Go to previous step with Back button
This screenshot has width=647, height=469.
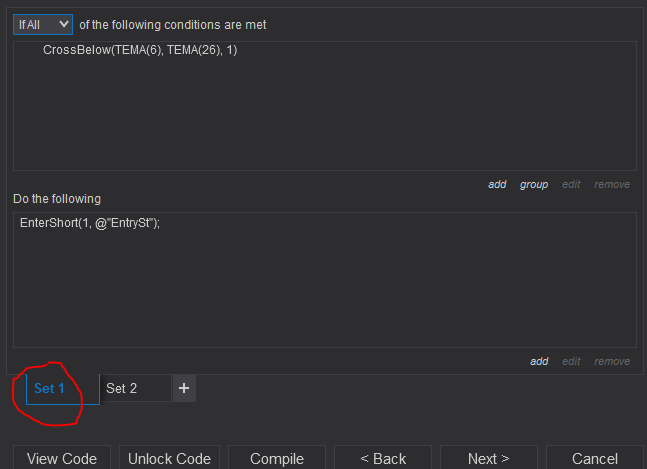384,458
